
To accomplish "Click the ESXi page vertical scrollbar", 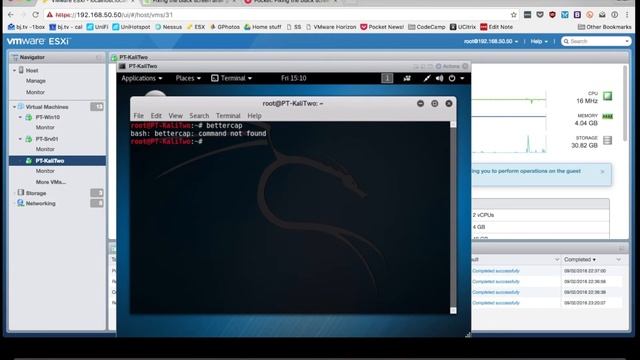I will [x=624, y=104].
